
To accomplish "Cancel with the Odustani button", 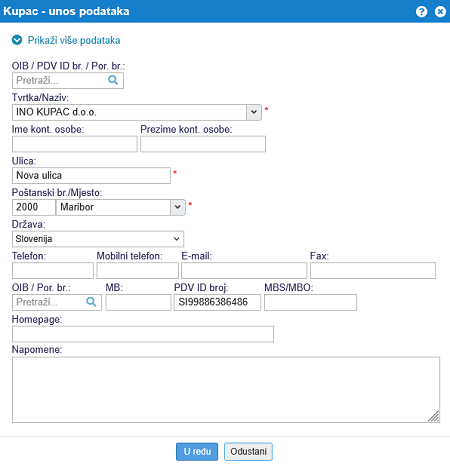I will pos(248,452).
